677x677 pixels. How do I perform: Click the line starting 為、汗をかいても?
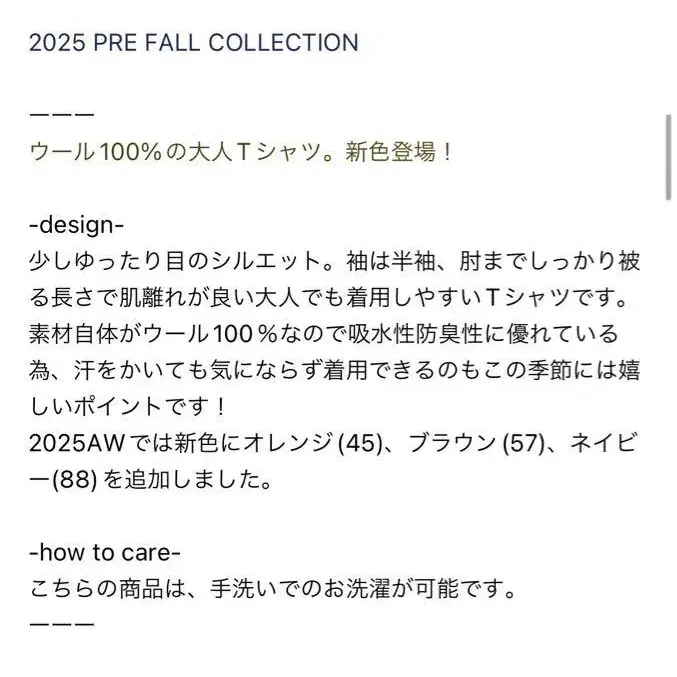(334, 371)
